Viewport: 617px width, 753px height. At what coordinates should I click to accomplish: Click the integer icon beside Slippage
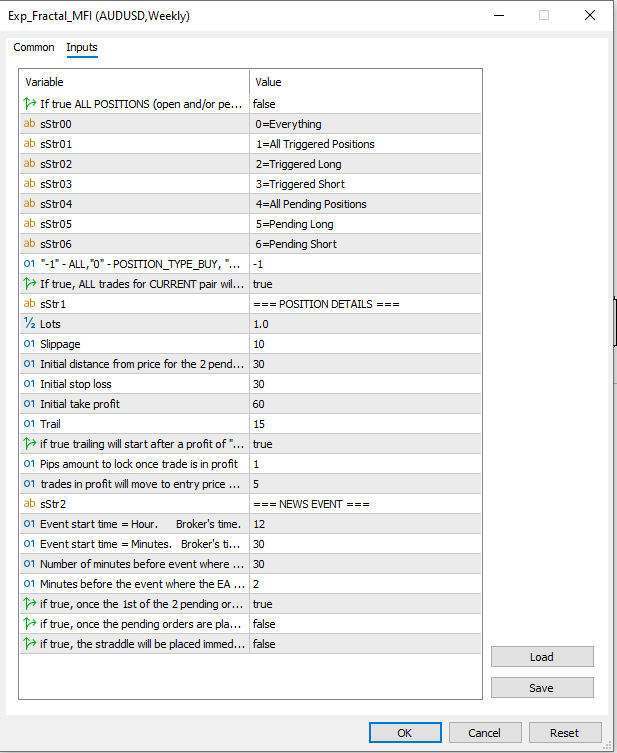point(29,344)
